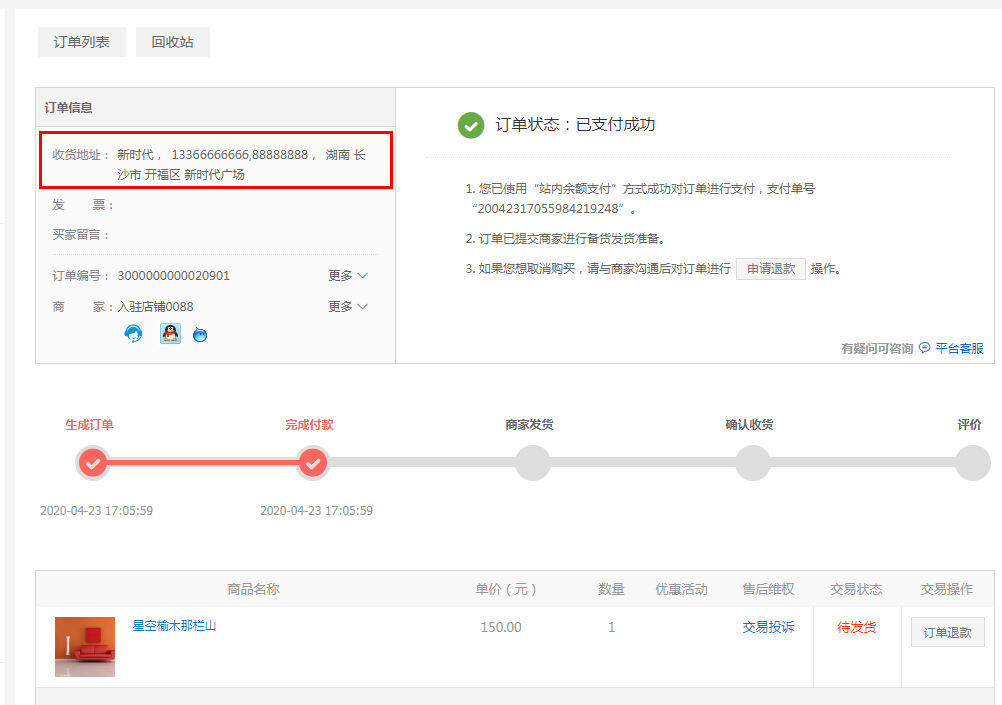Open the 平台客服 link

(x=959, y=348)
